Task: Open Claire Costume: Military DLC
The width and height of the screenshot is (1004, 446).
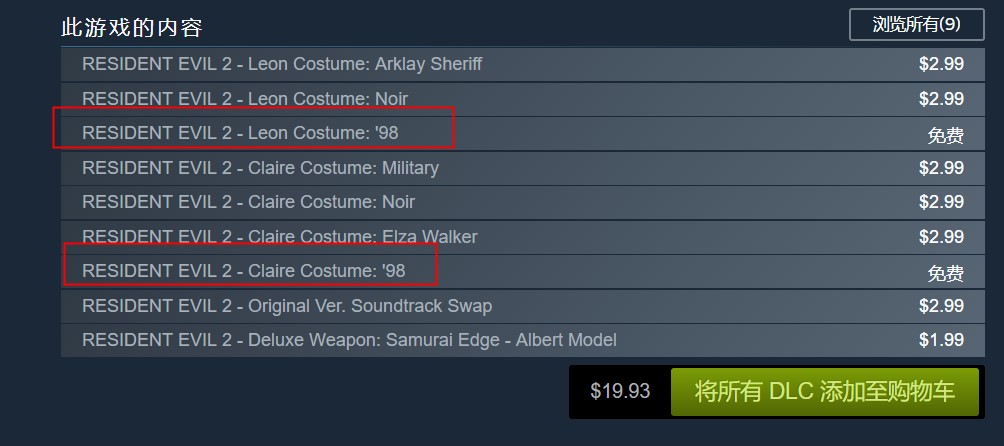Action: [522, 168]
